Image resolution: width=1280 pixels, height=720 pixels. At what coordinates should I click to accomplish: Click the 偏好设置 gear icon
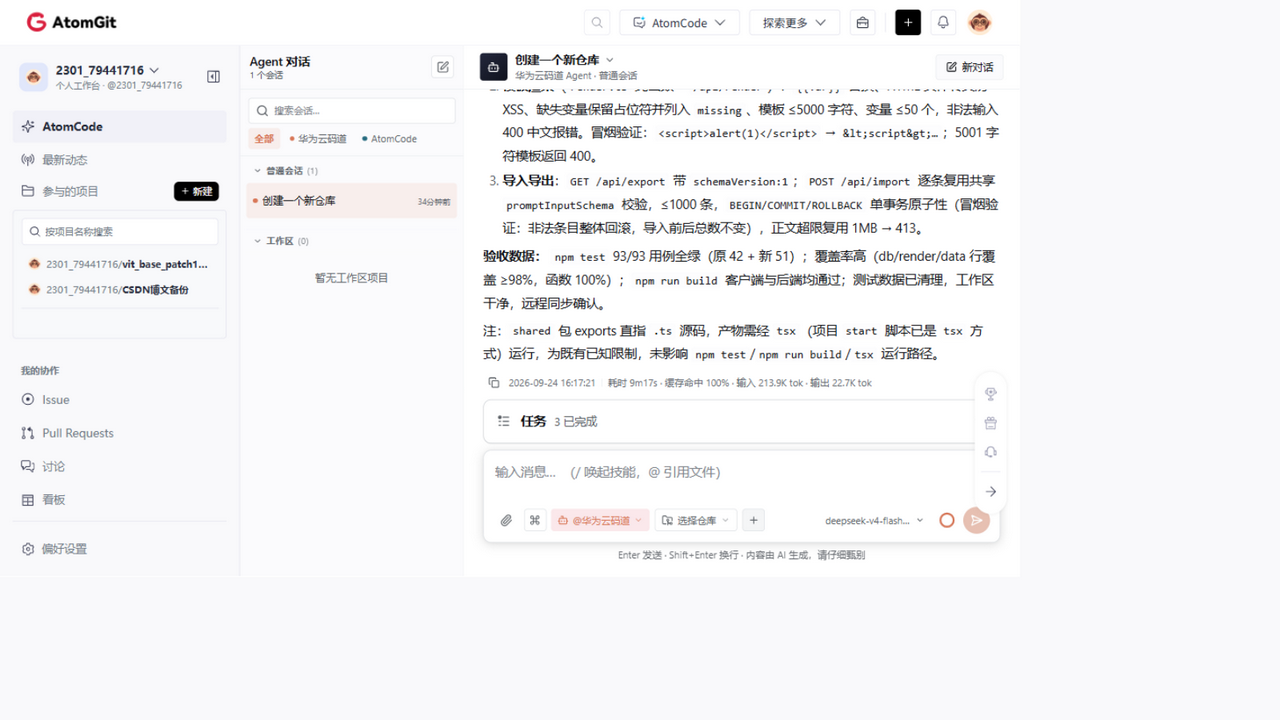click(x=28, y=549)
